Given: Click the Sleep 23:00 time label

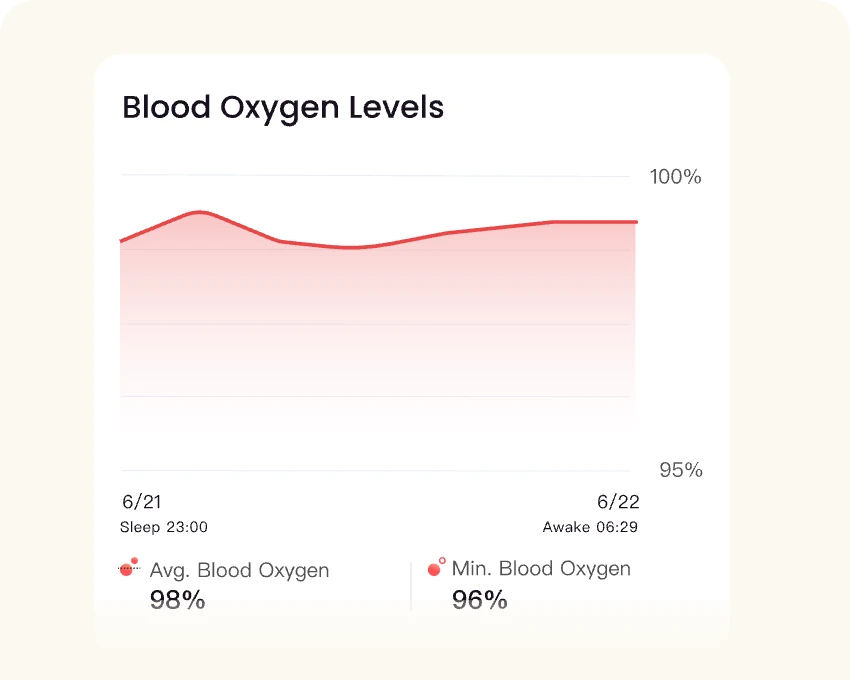Looking at the screenshot, I should (164, 527).
